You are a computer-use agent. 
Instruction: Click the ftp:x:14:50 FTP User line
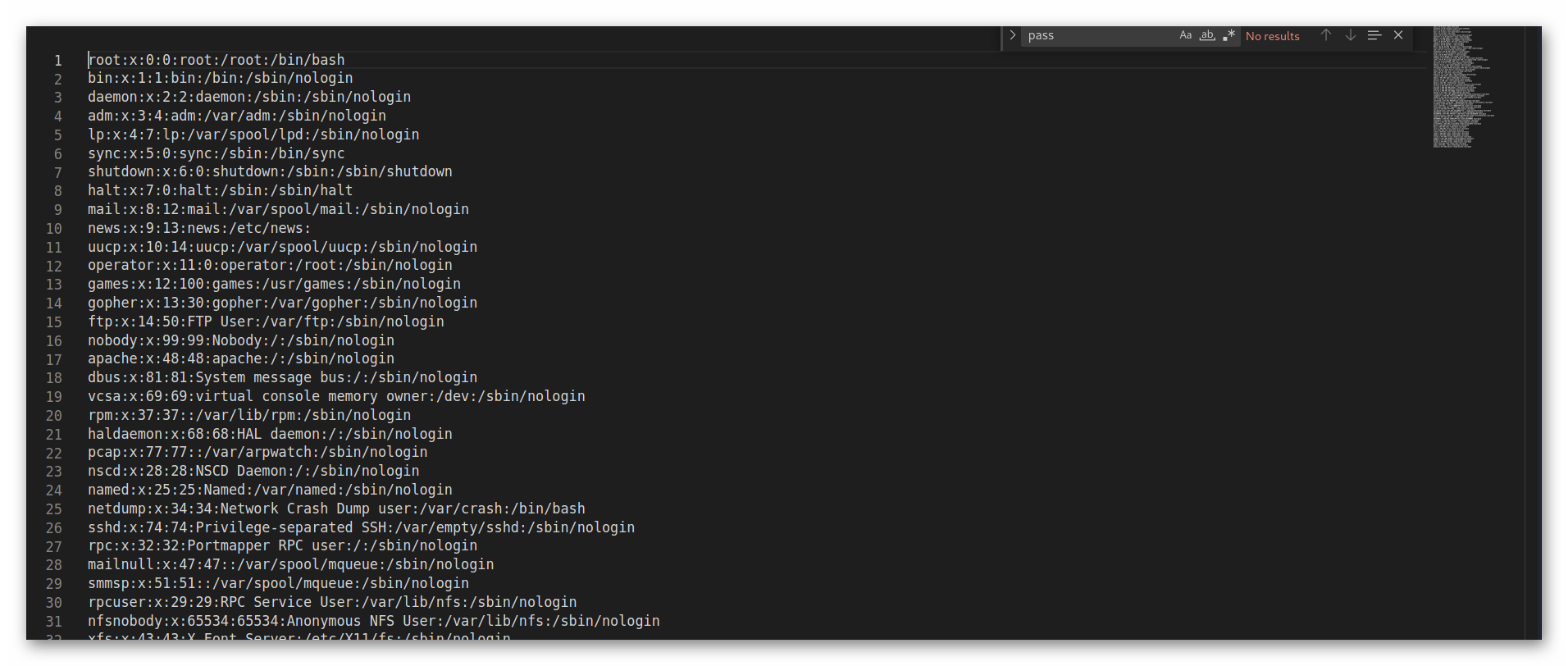[x=266, y=322]
